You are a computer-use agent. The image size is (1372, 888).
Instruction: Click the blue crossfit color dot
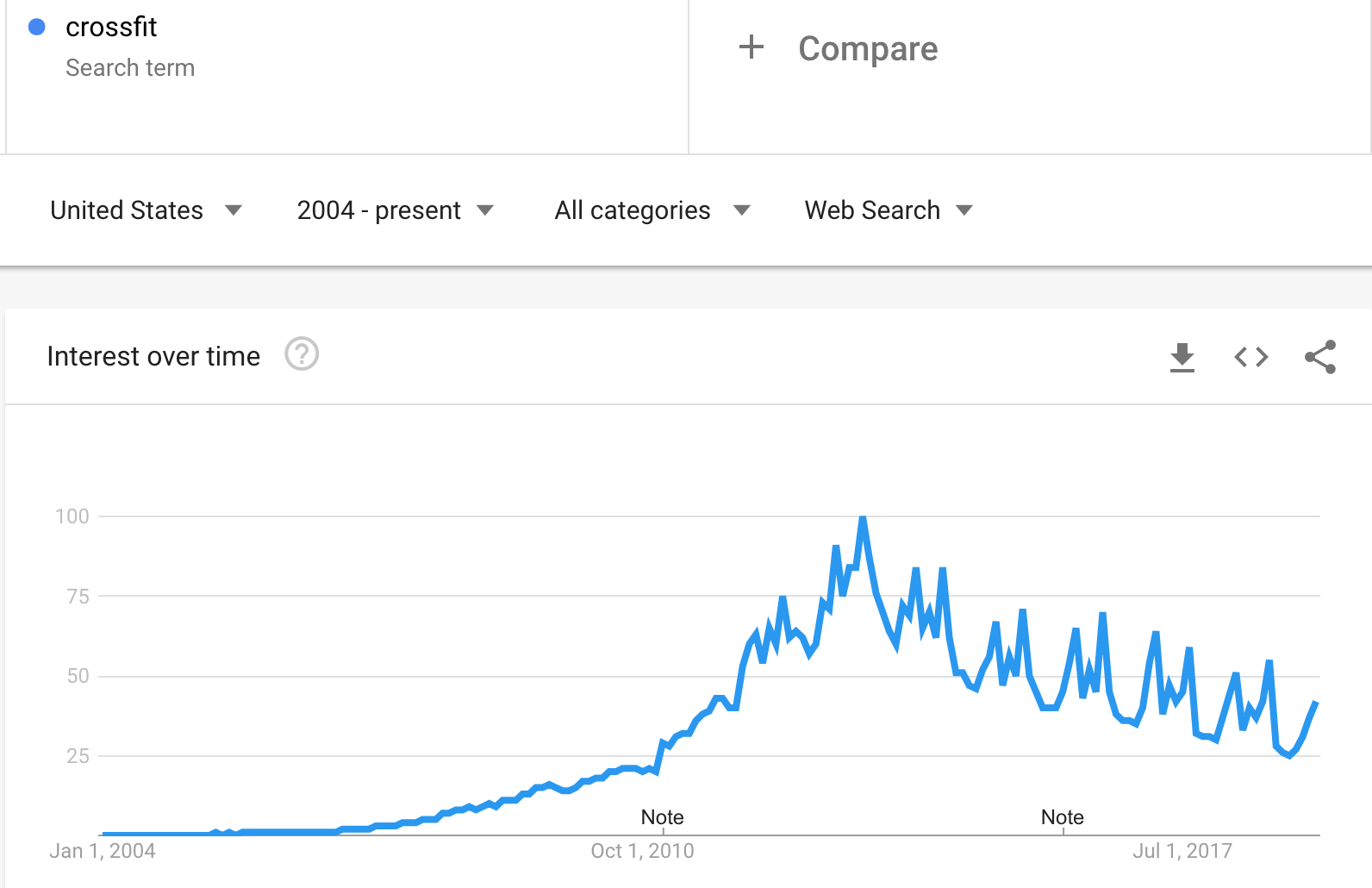pyautogui.click(x=37, y=28)
